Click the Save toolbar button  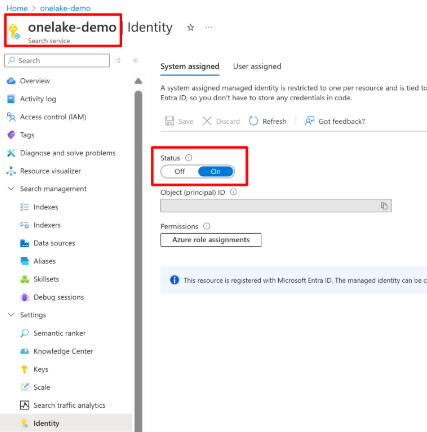pos(179,121)
